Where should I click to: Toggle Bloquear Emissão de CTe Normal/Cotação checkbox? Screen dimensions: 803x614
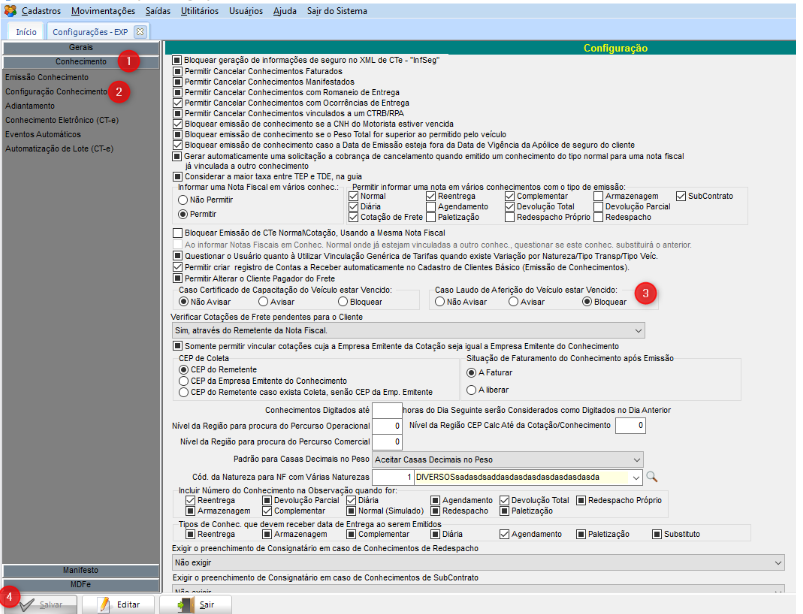pyautogui.click(x=178, y=233)
